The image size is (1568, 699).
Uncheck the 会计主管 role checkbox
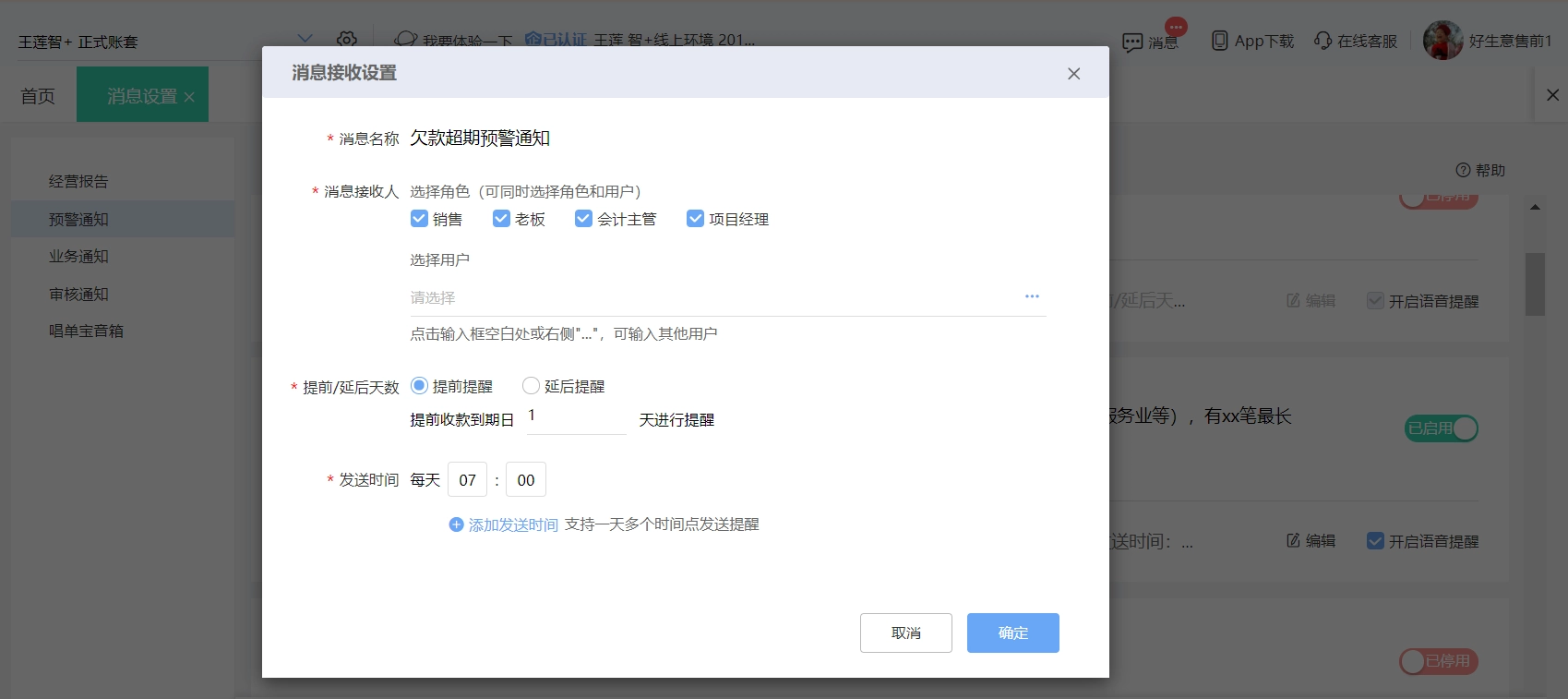pyautogui.click(x=583, y=218)
